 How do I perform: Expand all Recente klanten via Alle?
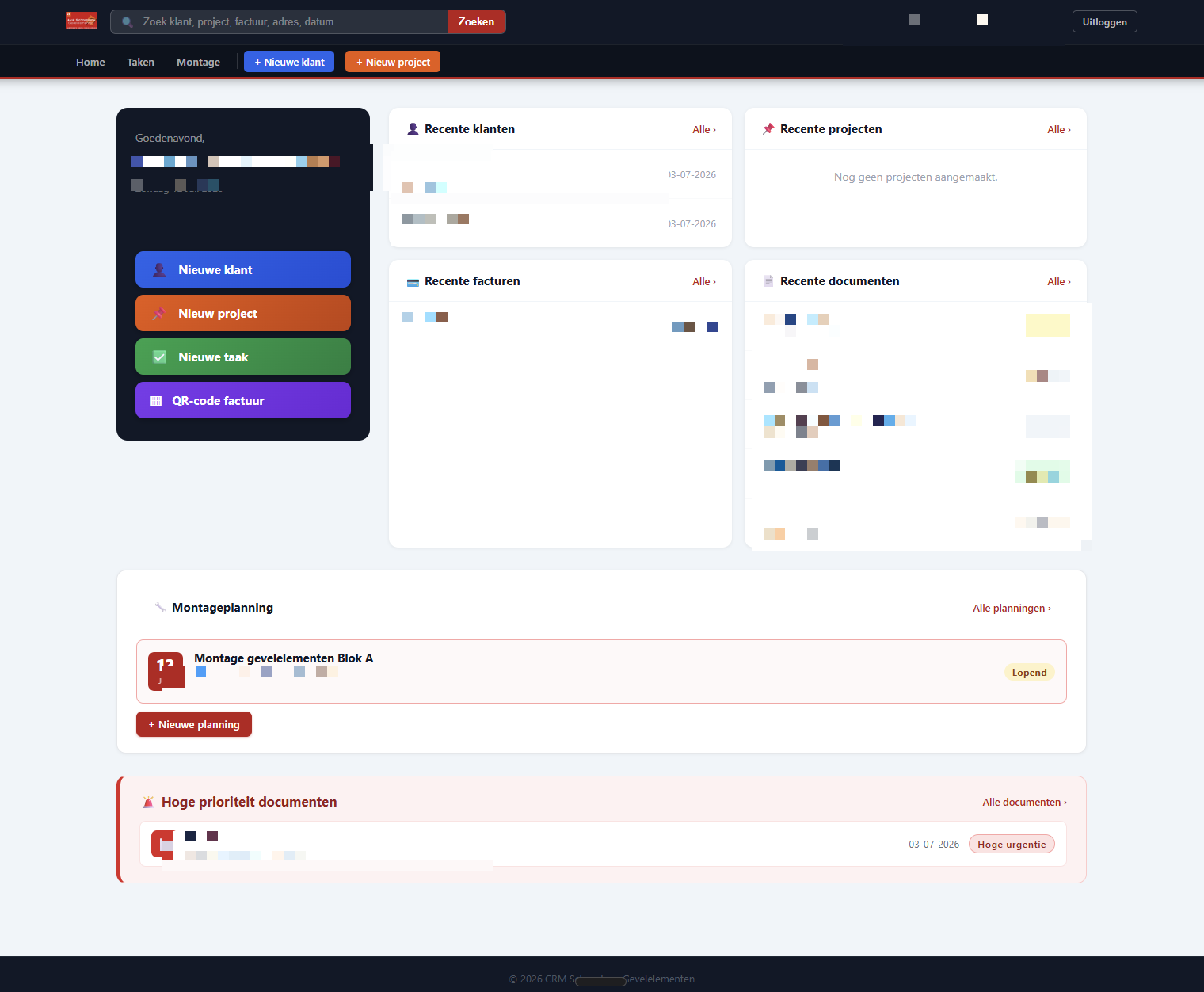click(704, 129)
